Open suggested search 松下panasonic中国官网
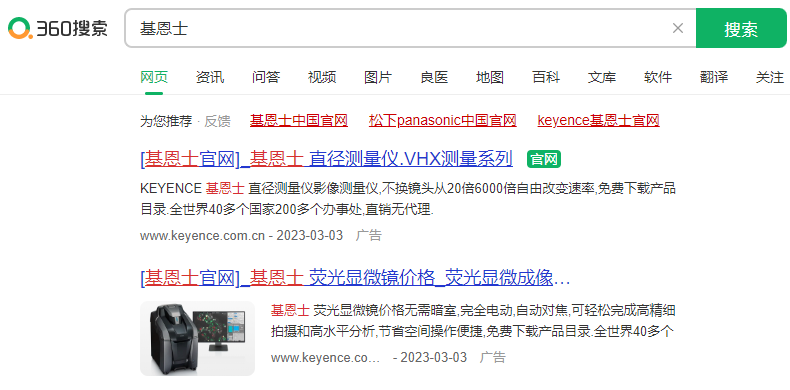Image resolution: width=790 pixels, height=390 pixels. (x=442, y=121)
